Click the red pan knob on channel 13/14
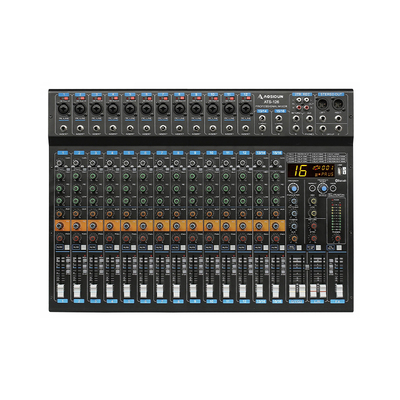 [259, 238]
